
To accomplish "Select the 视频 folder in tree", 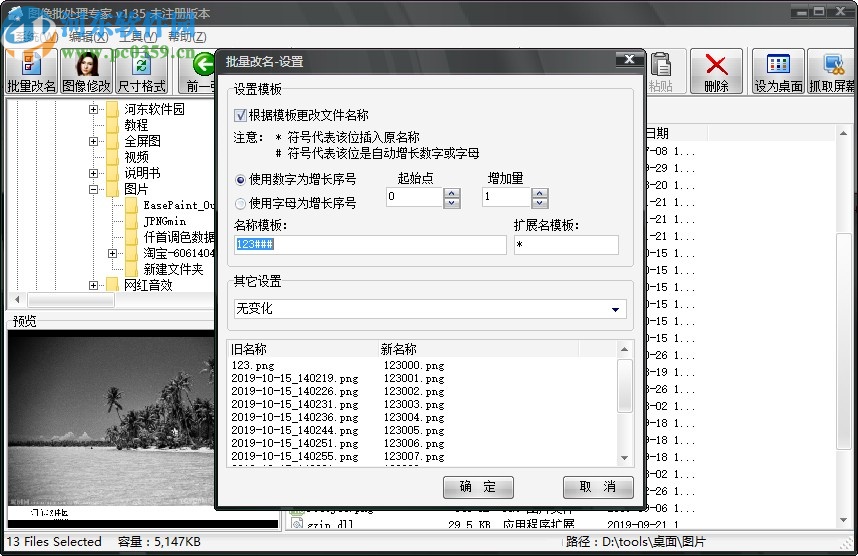I will point(136,158).
